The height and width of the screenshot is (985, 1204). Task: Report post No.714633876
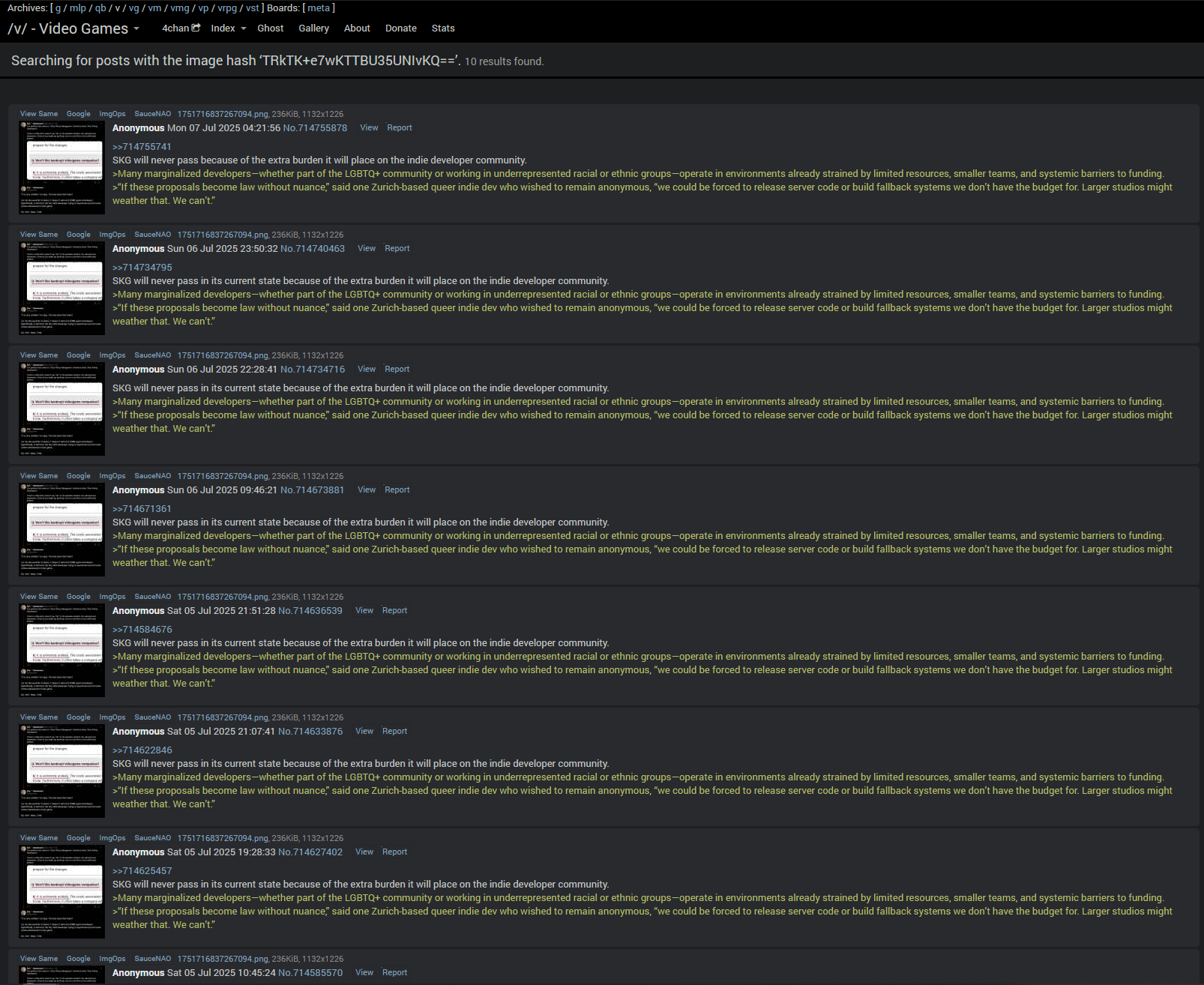coord(395,732)
